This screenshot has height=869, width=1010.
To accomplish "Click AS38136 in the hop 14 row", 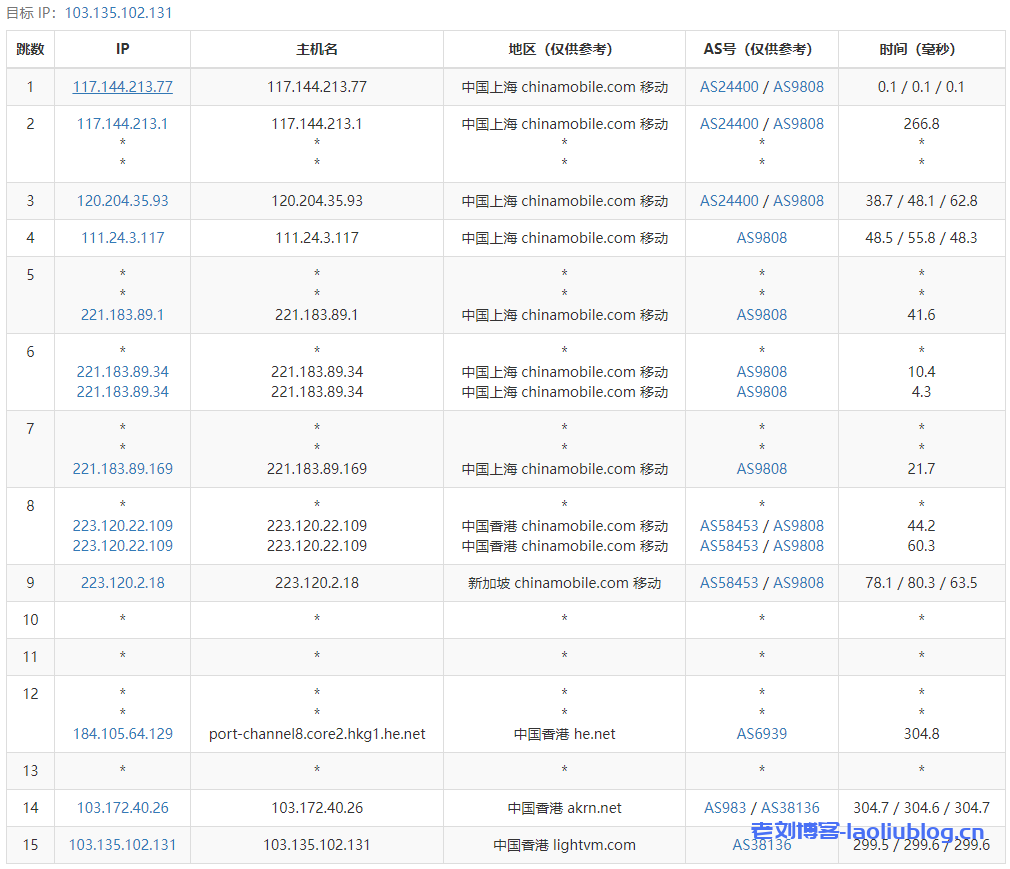I will pyautogui.click(x=790, y=808).
